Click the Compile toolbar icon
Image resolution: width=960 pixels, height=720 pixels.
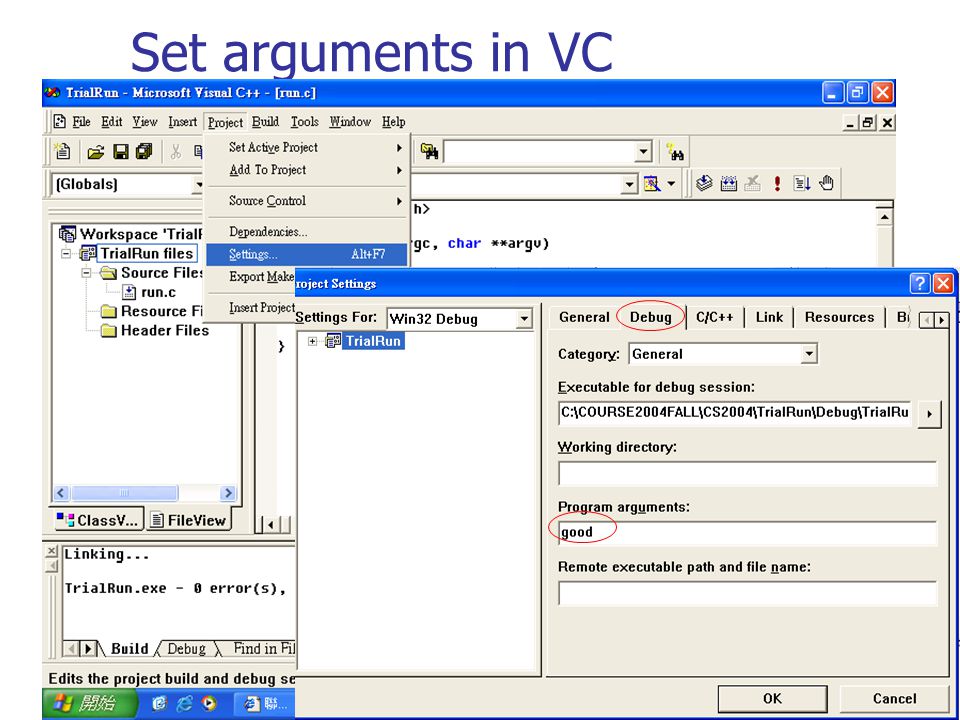coord(704,182)
